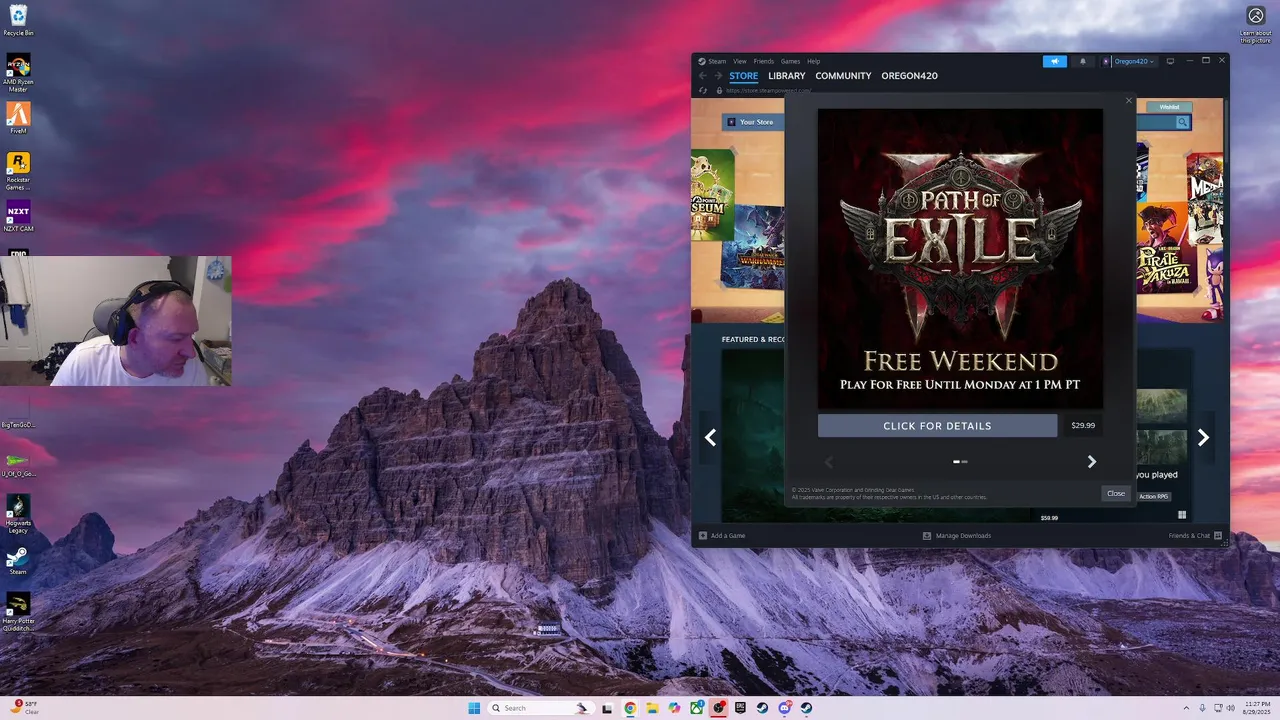
Task: Click the Close button in the popup
Action: click(x=1116, y=493)
